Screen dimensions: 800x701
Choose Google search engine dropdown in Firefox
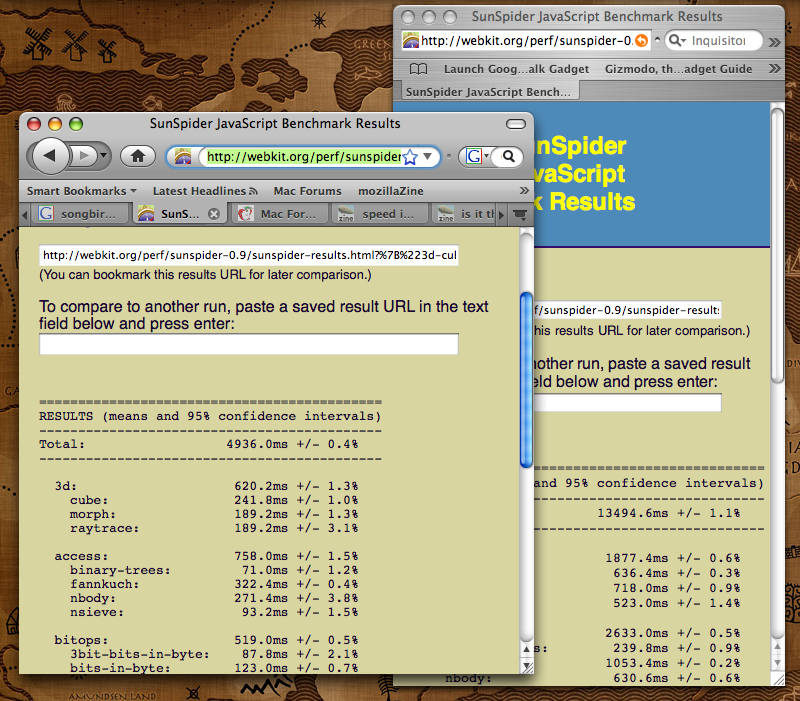(x=478, y=156)
